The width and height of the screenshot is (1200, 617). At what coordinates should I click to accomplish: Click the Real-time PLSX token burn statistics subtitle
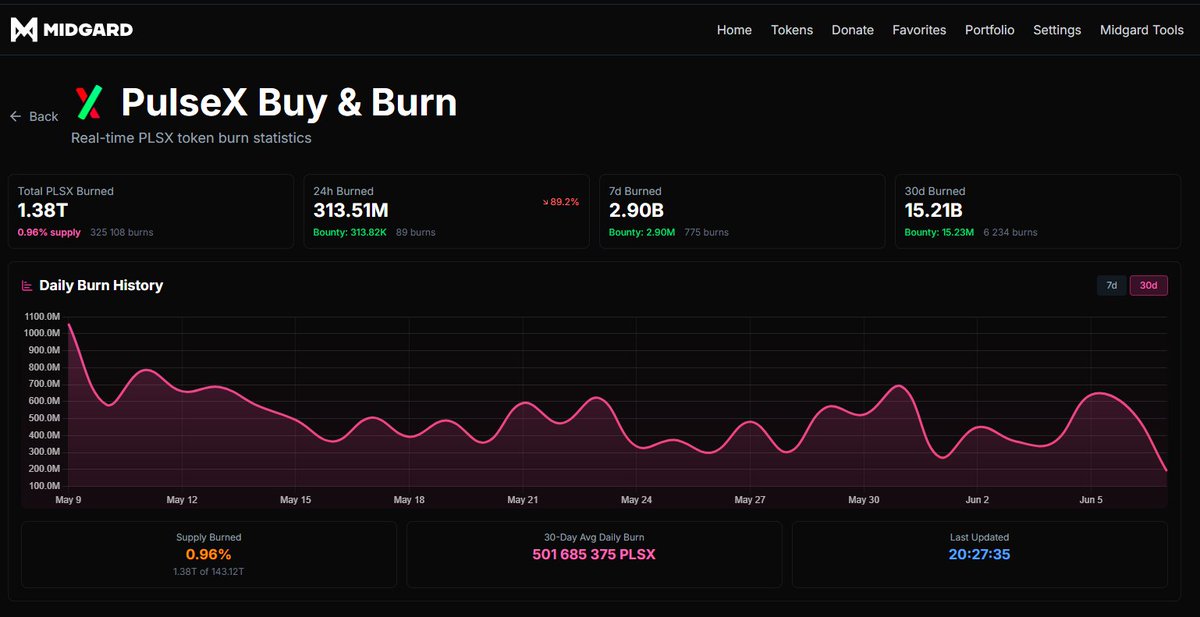pyautogui.click(x=191, y=138)
